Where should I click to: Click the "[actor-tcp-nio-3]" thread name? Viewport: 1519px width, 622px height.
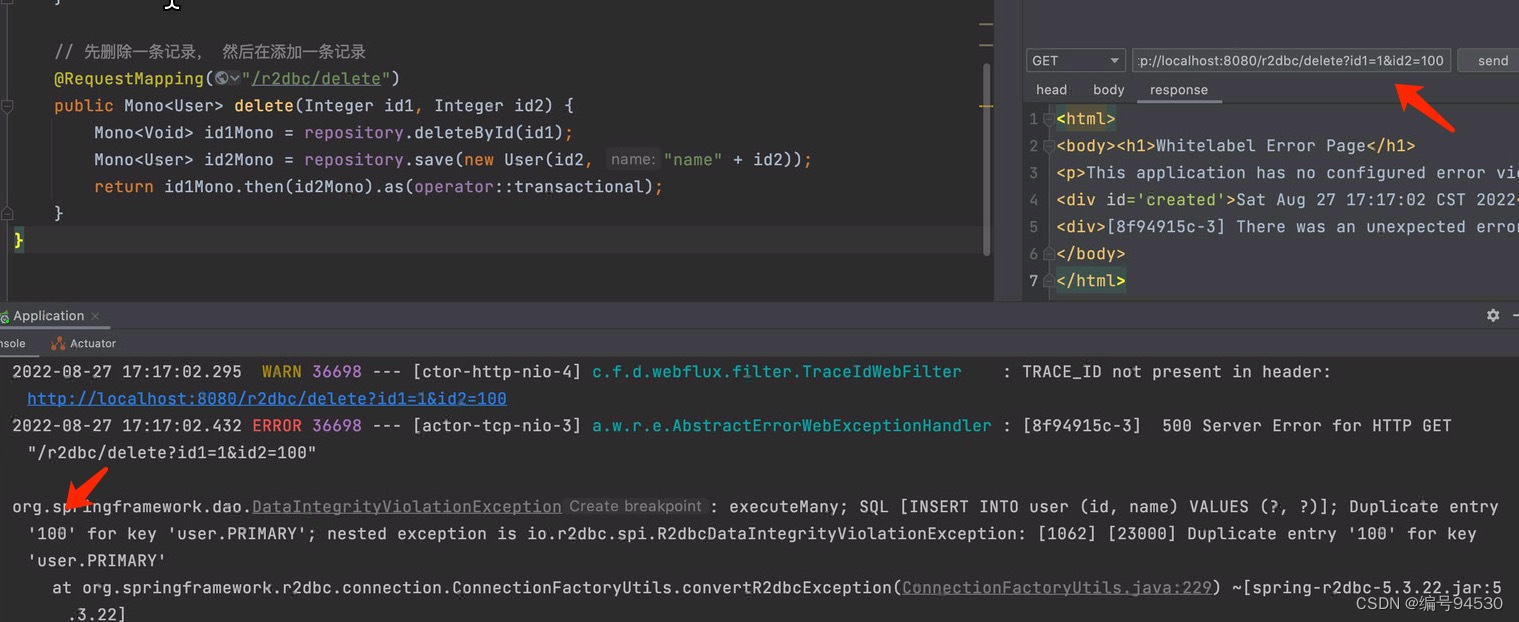(496, 426)
